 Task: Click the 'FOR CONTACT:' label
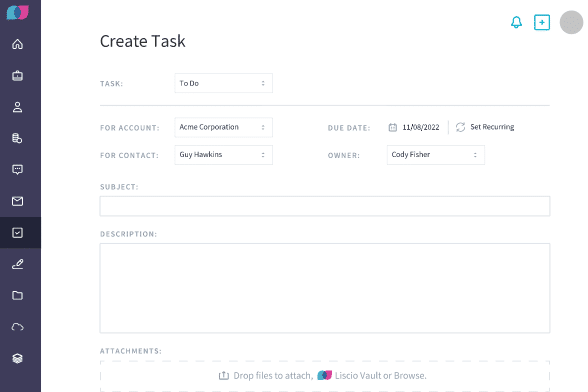[129, 155]
